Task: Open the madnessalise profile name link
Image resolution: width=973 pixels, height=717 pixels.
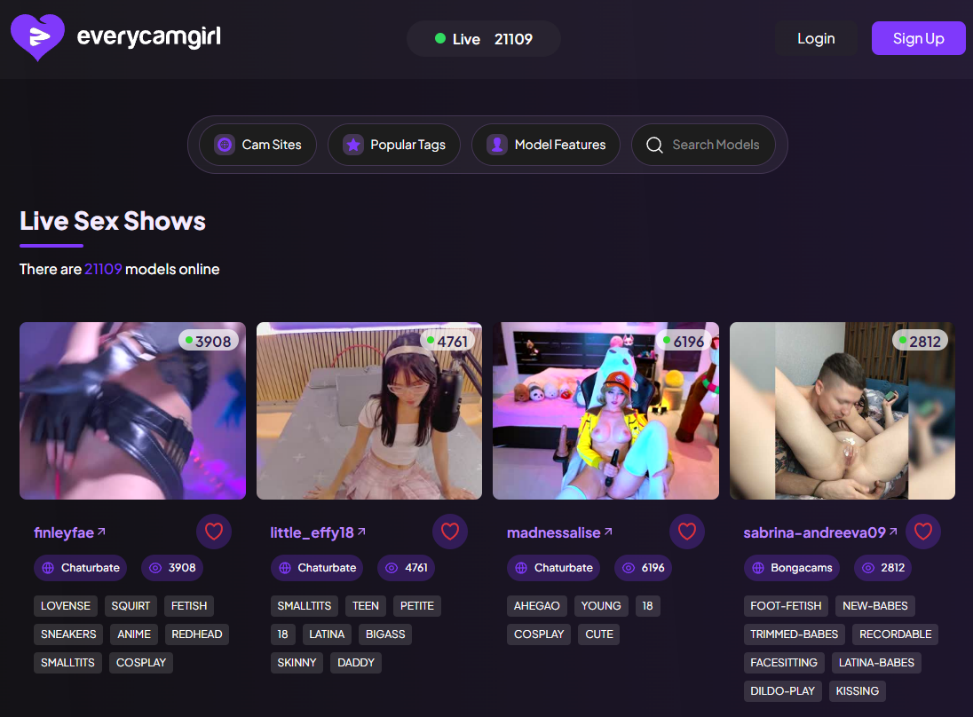Action: [553, 533]
